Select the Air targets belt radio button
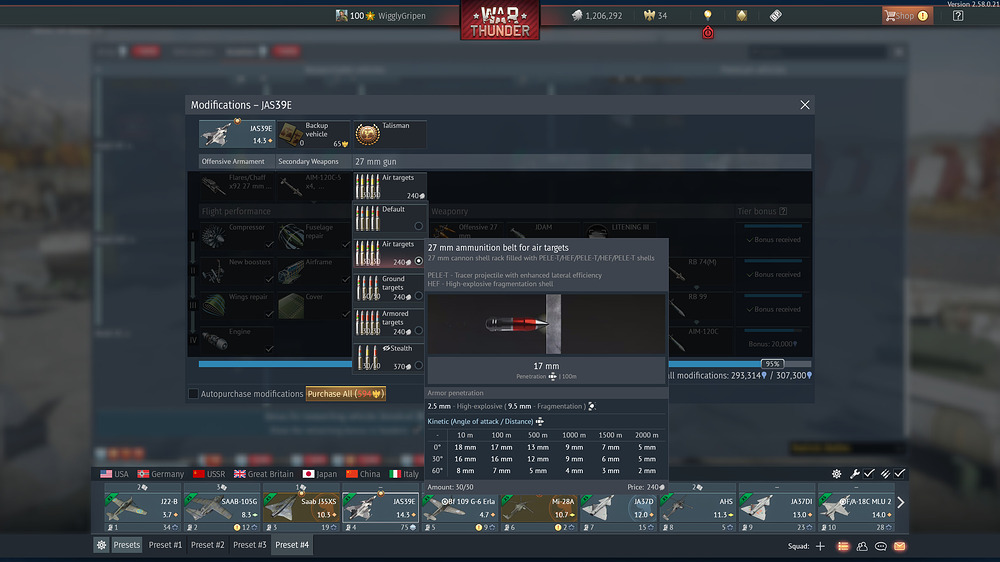Viewport: 1000px width, 562px height. [x=418, y=261]
